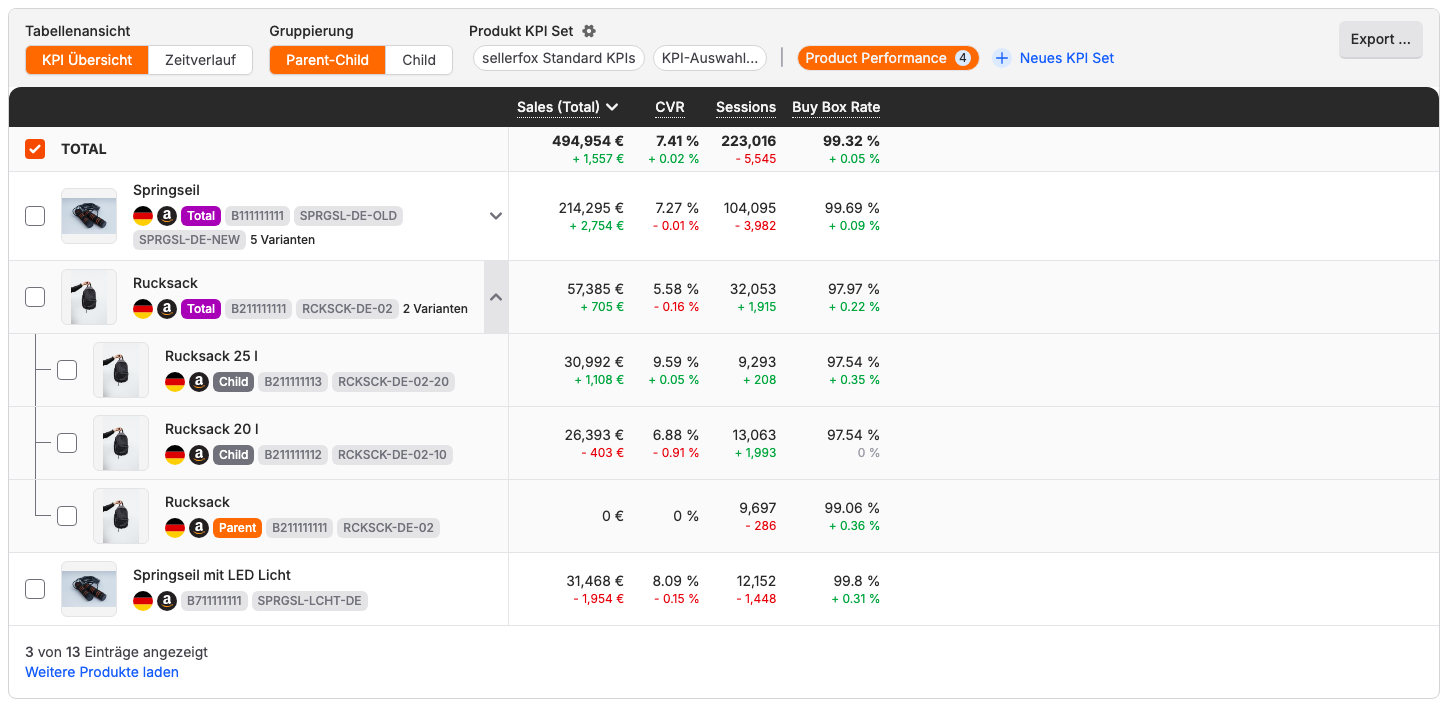
Task: Select the Rucksack 25 l checkbox
Action: click(67, 370)
